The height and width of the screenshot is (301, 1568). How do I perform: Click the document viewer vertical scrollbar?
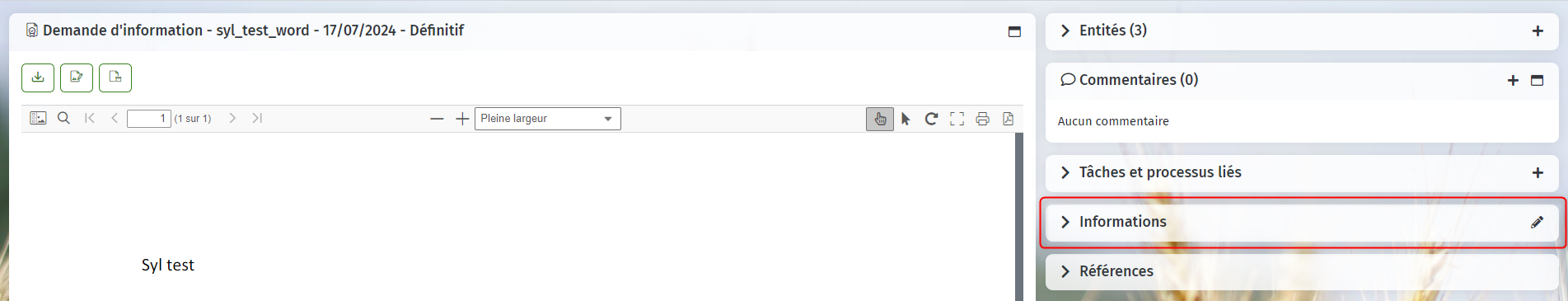coord(1019,216)
